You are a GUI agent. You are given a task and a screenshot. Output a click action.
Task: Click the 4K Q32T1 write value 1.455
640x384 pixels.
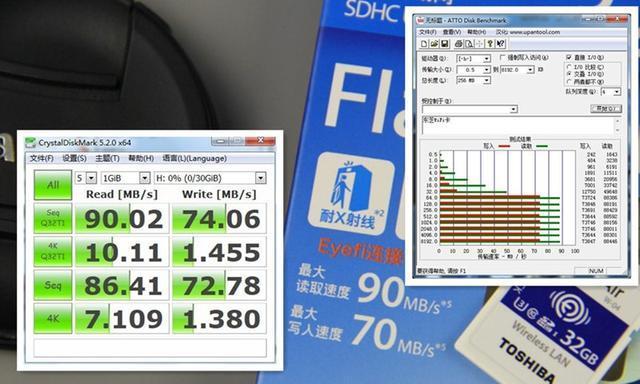coord(220,251)
